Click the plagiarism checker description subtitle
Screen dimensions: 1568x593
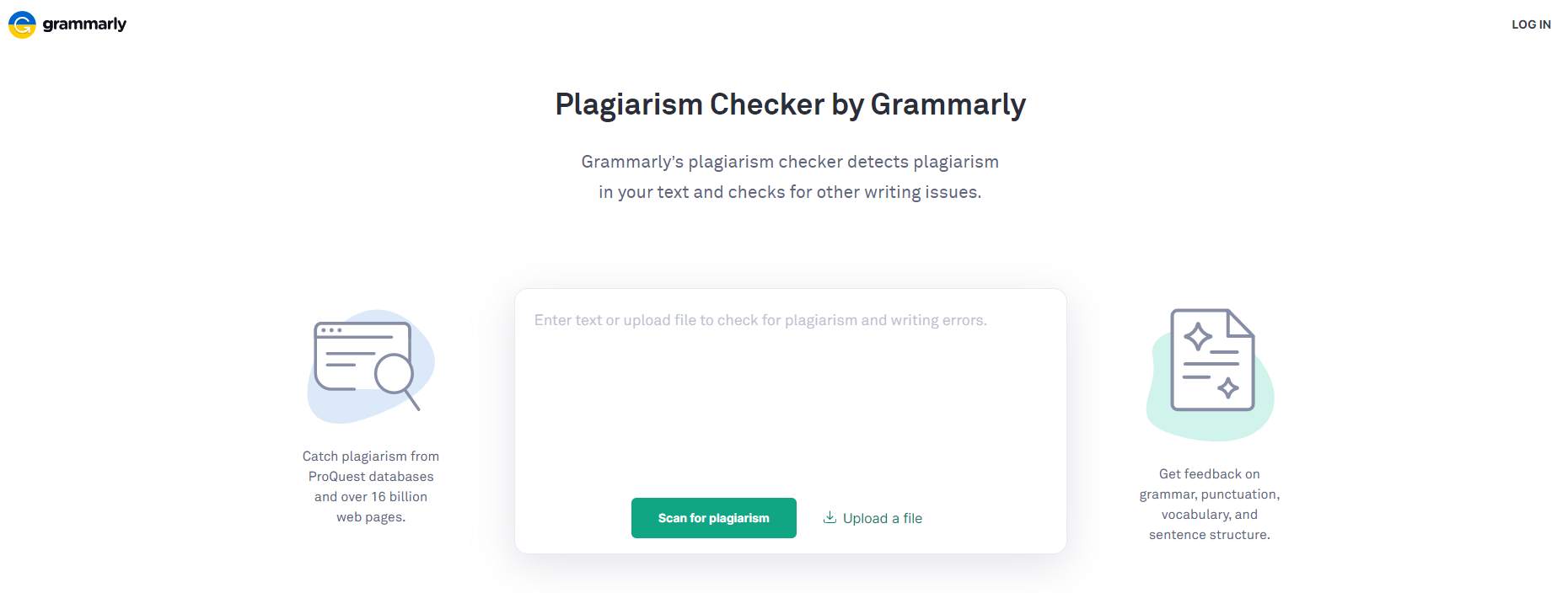coord(790,177)
